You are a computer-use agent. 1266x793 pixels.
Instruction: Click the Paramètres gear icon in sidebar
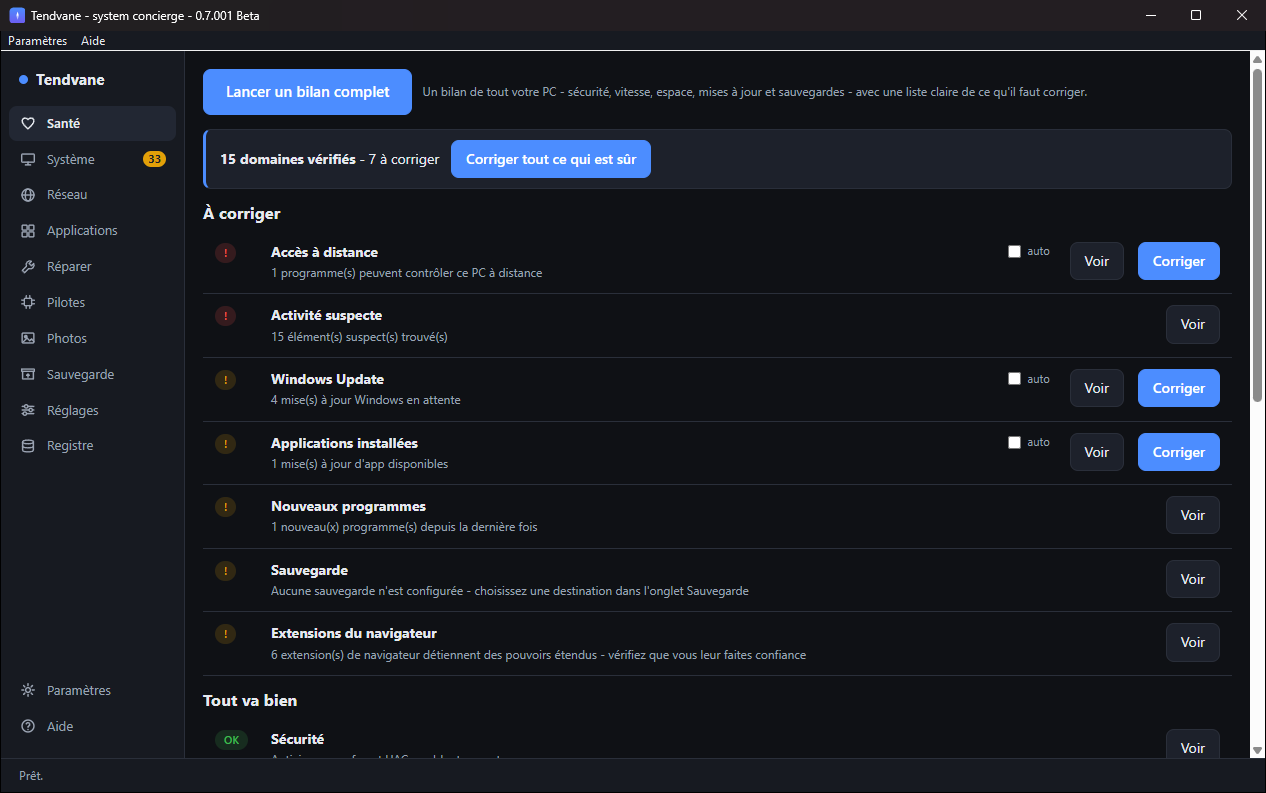28,691
